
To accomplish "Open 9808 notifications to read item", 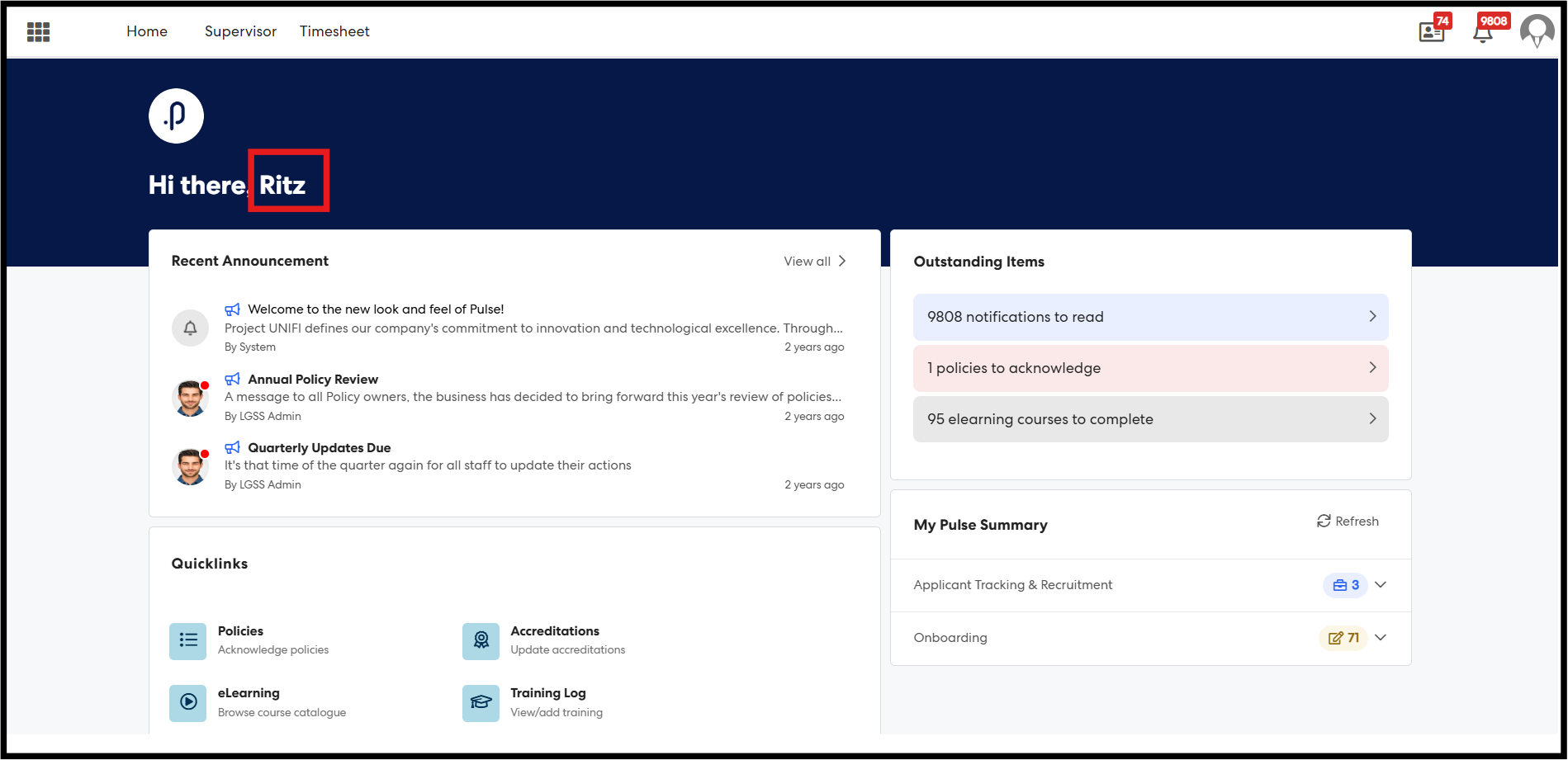I will tap(1149, 317).
